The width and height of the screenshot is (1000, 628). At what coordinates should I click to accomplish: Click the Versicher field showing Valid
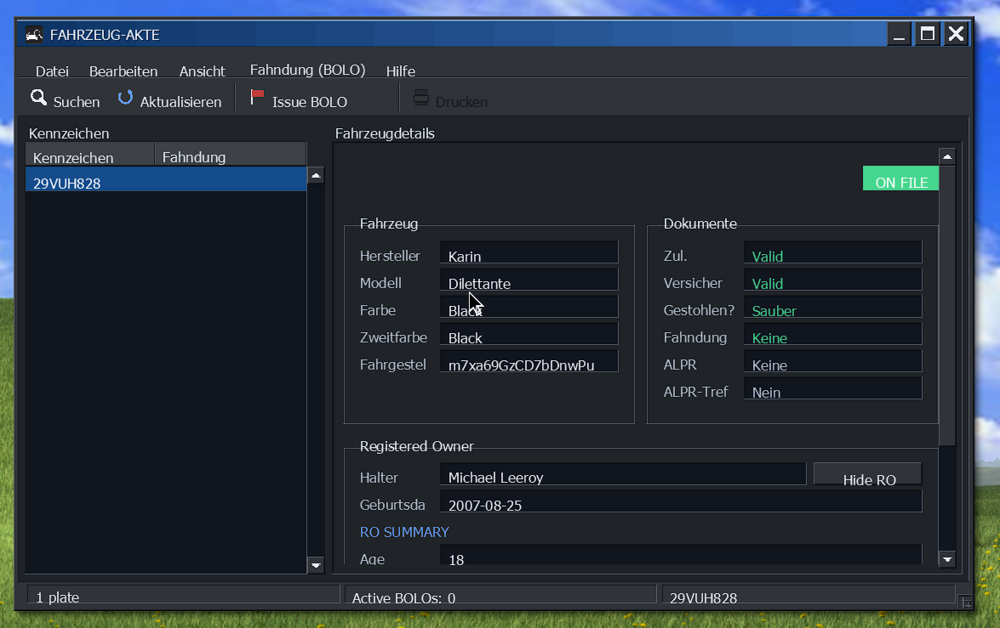(x=833, y=281)
